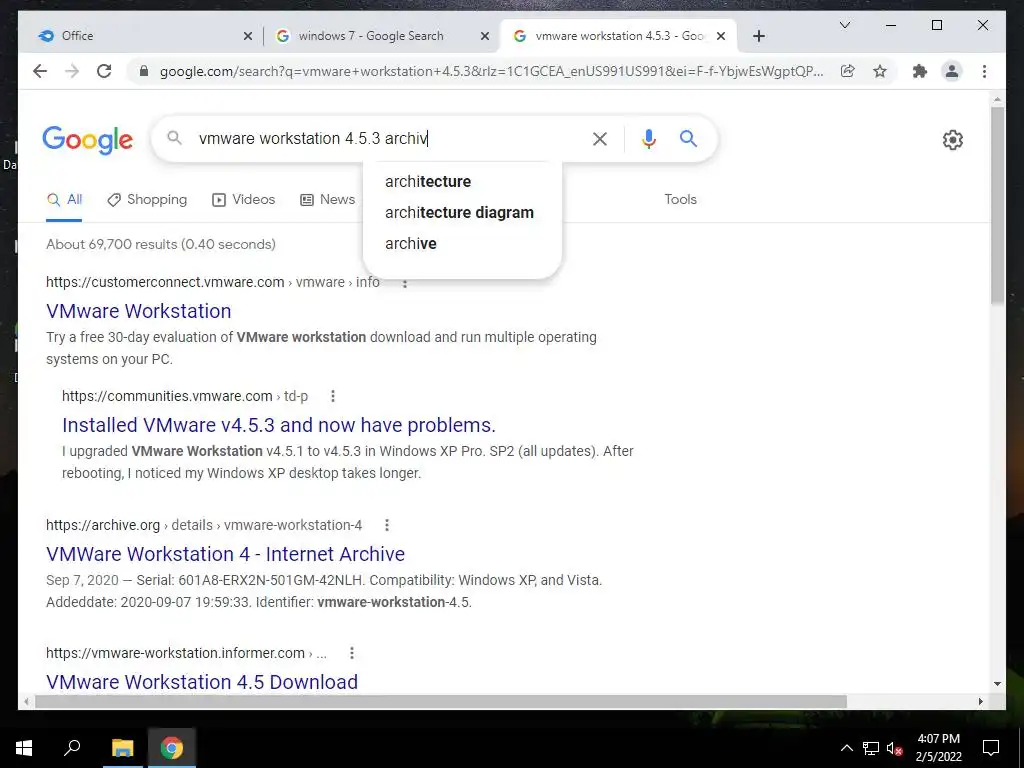Open File Explorer from taskbar
1024x768 pixels.
tap(122, 748)
